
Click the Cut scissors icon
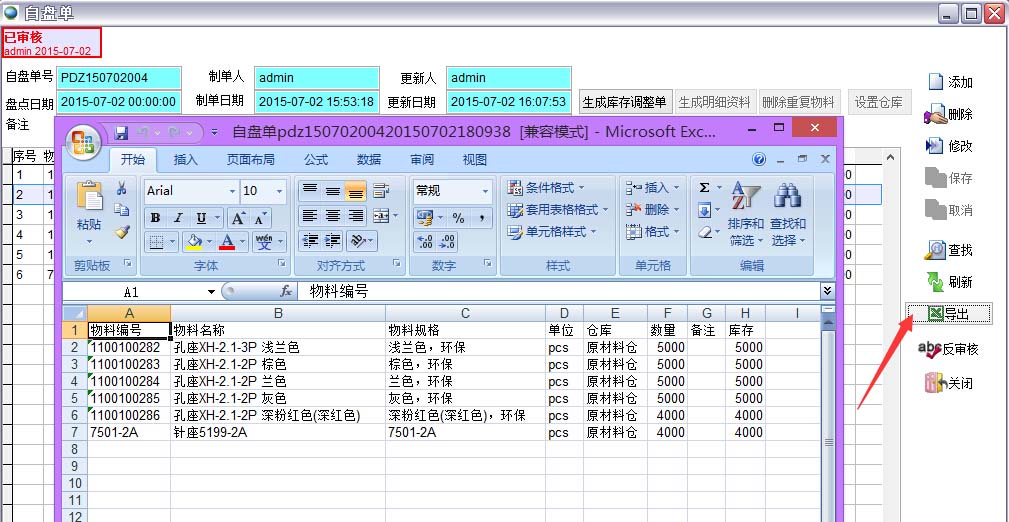coord(121,188)
